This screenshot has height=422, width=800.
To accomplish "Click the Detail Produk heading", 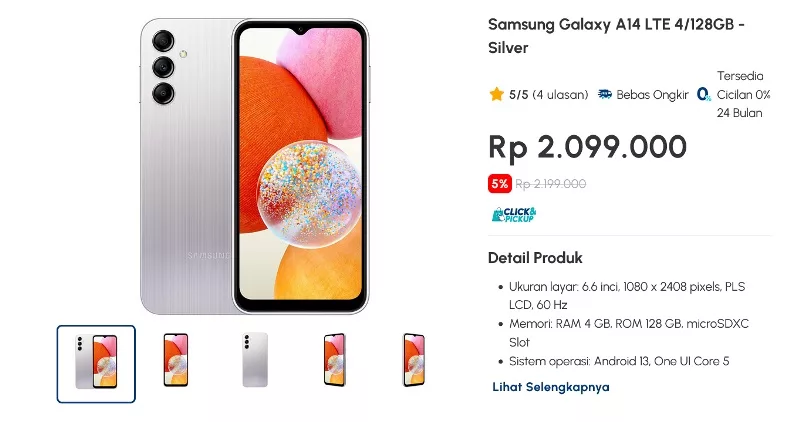I will (x=535, y=258).
